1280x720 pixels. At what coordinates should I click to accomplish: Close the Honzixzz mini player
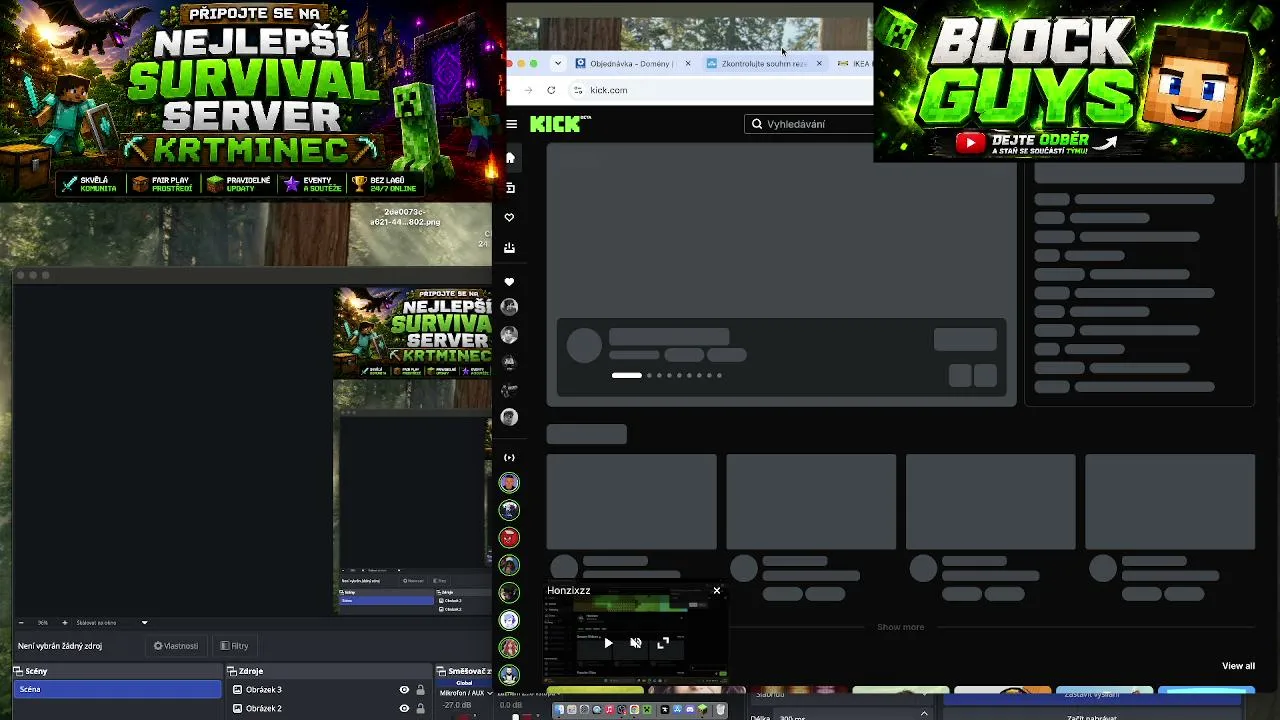[717, 591]
